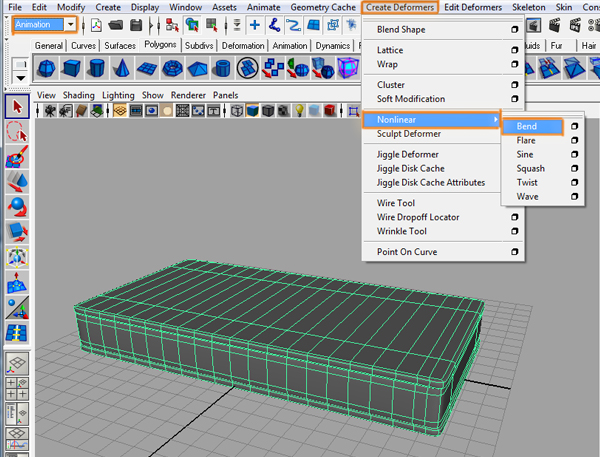Choose Wave deformer

pos(527,196)
